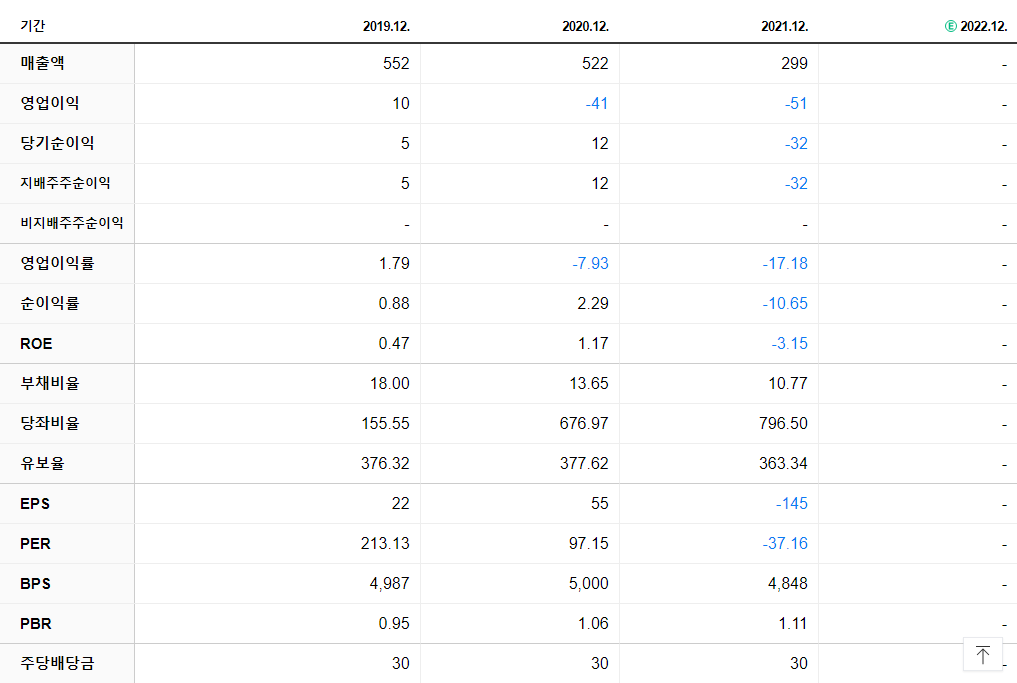Click the 0.47 ROE value

tap(394, 344)
